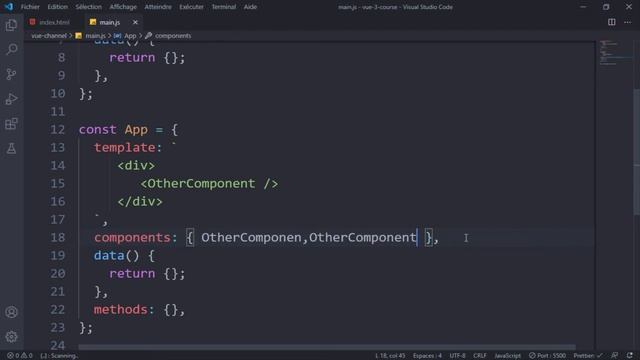Click 'methods' property on line 22
This screenshot has height=360, width=640.
120,309
